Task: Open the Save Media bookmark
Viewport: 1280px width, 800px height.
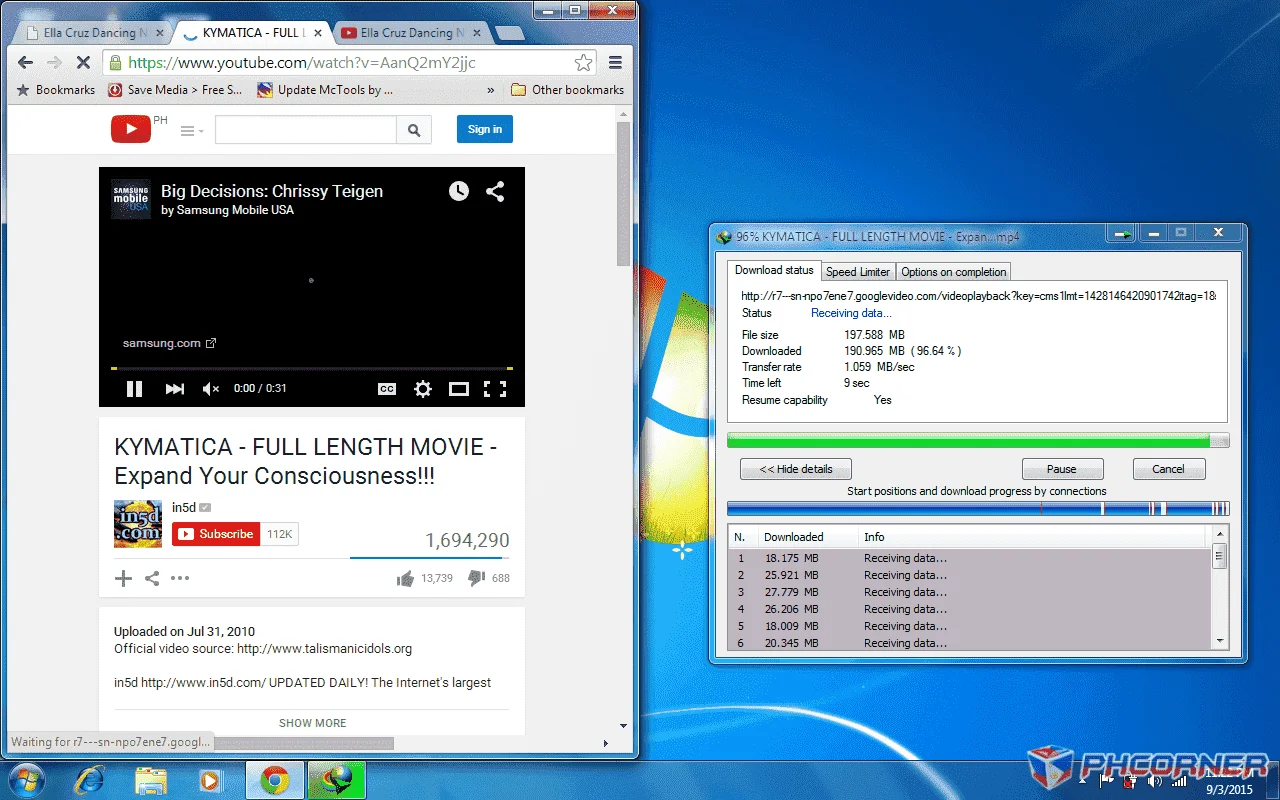Action: [x=175, y=89]
